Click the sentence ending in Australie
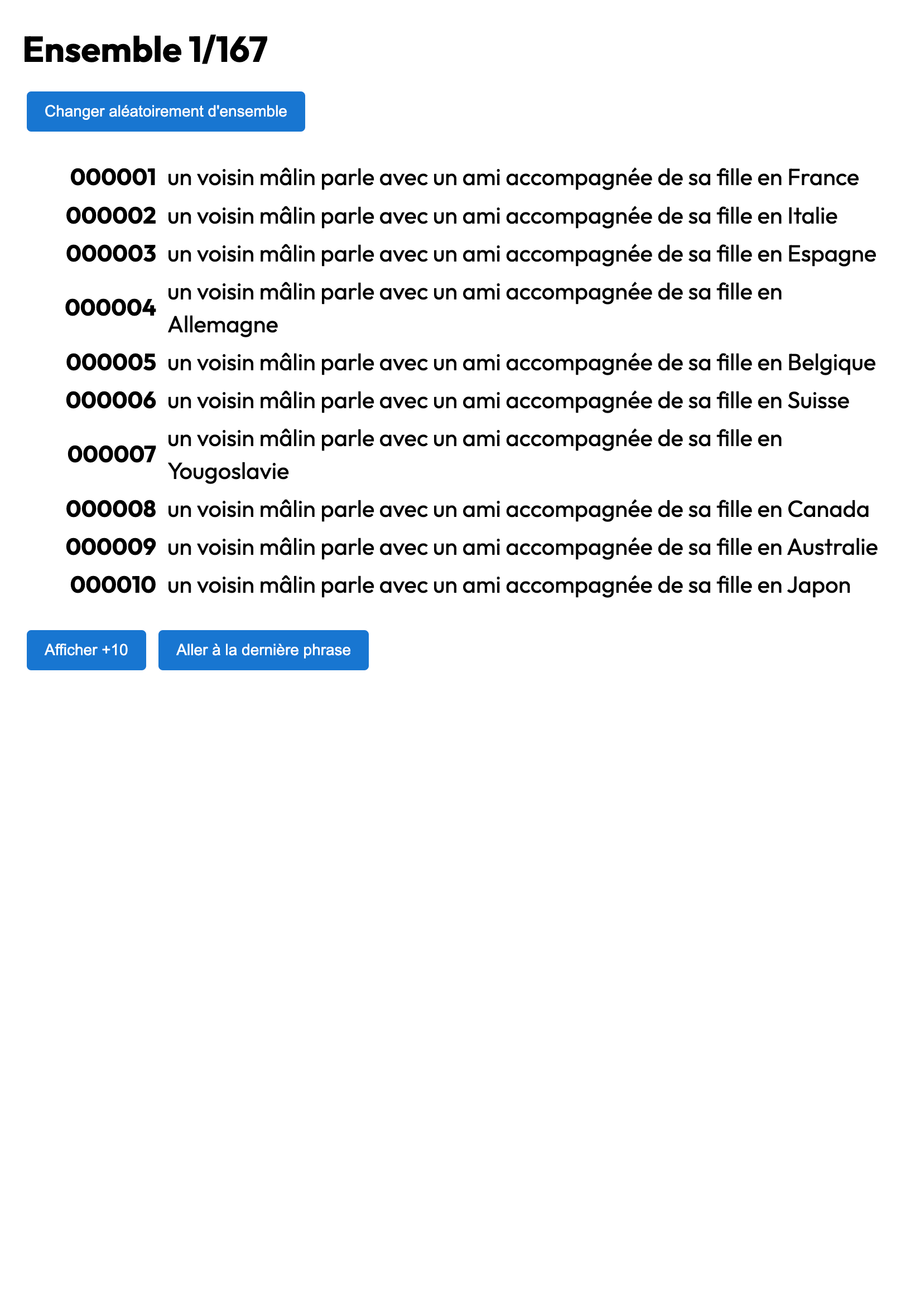 click(x=522, y=548)
